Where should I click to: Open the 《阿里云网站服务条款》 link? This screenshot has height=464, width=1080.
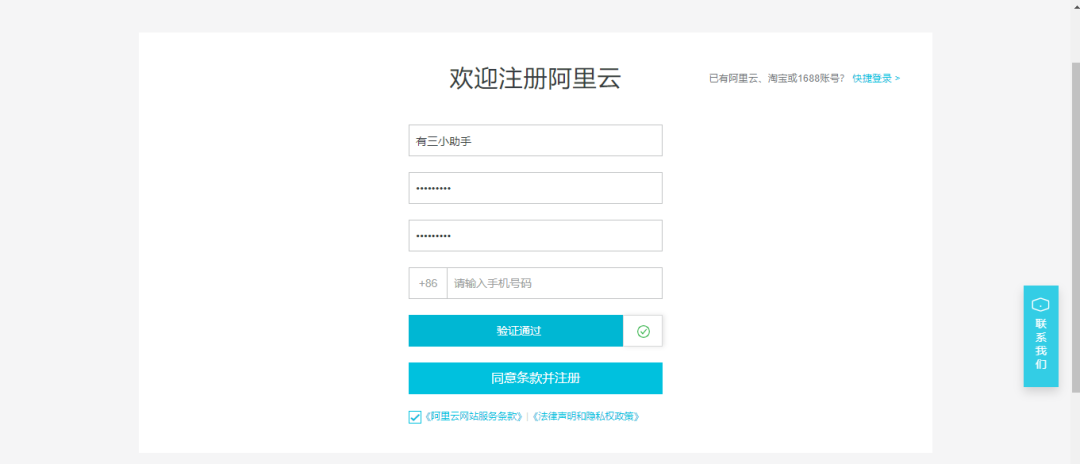click(474, 416)
